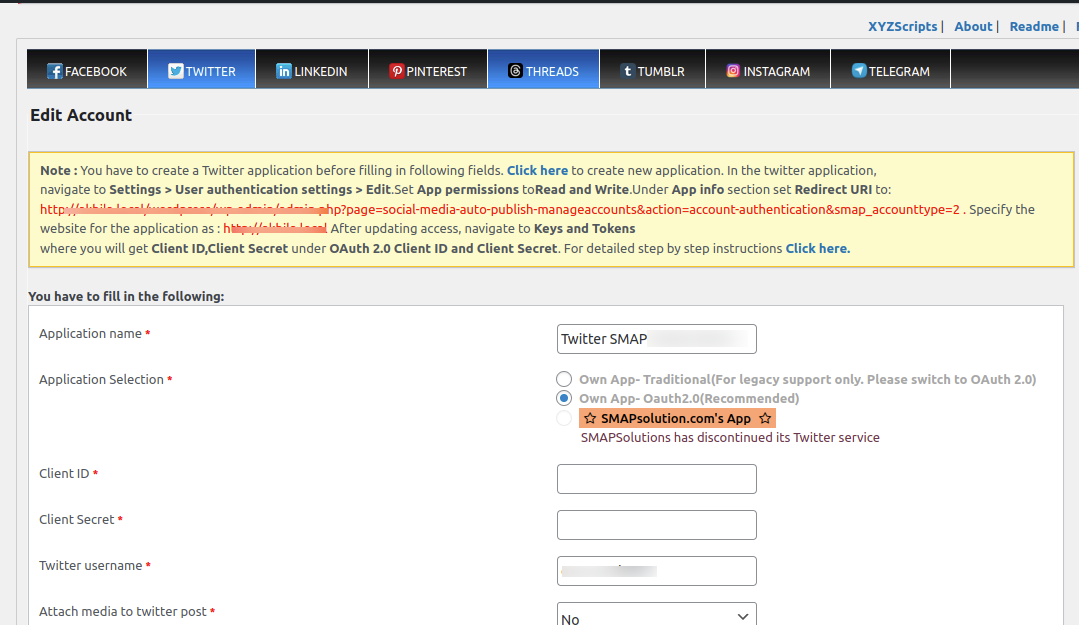Open the Telegram tab
Screen dimensions: 1079x625
pos(890,70)
